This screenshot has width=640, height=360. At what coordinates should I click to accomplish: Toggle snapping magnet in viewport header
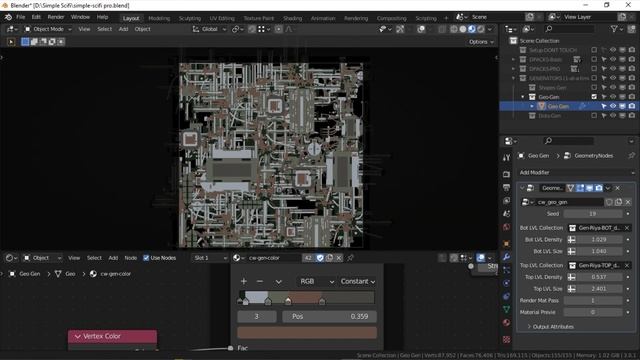tap(252, 29)
